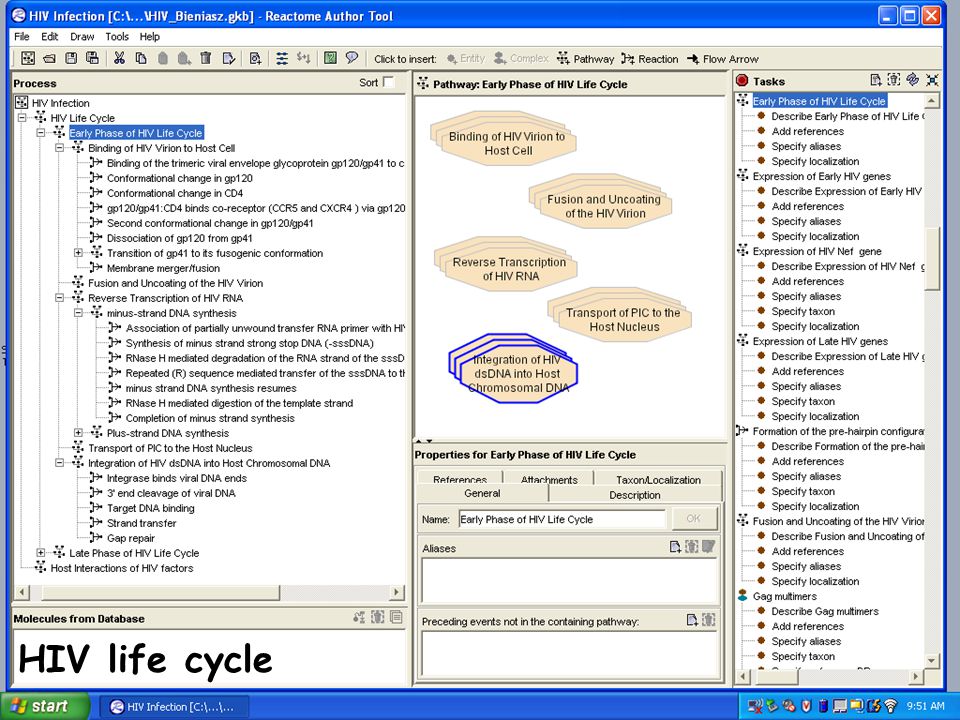The width and height of the screenshot is (960, 720).
Task: Click the Name input field
Action: (562, 519)
